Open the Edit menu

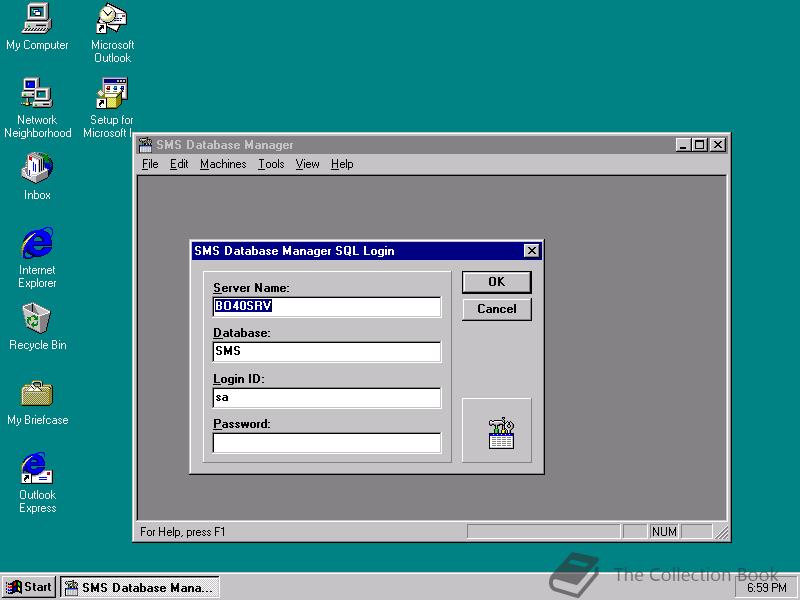(x=179, y=164)
